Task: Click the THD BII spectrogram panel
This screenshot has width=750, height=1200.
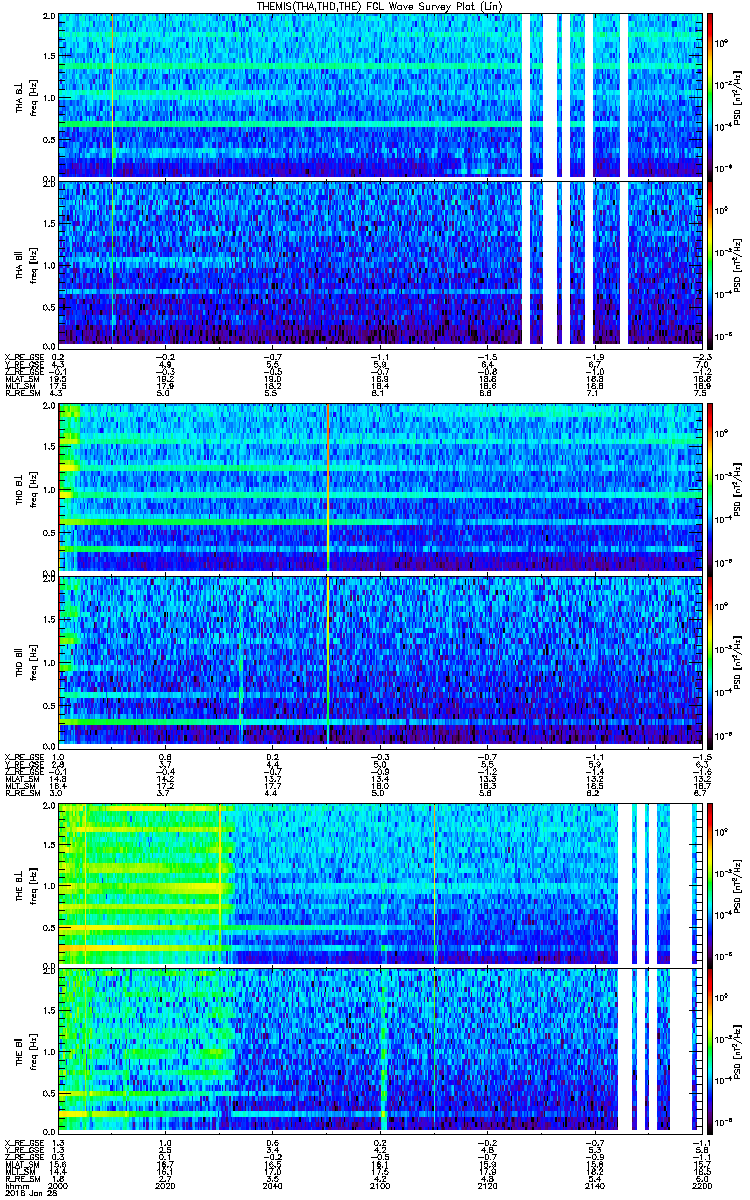Action: pyautogui.click(x=379, y=661)
